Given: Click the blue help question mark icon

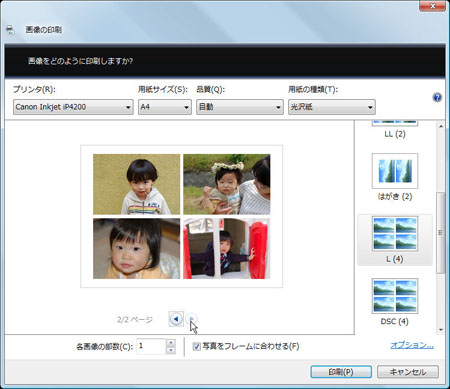Looking at the screenshot, I should click(x=437, y=97).
